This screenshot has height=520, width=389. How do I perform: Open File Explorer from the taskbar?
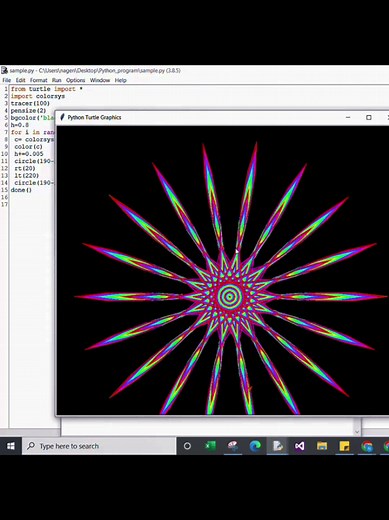(322, 446)
